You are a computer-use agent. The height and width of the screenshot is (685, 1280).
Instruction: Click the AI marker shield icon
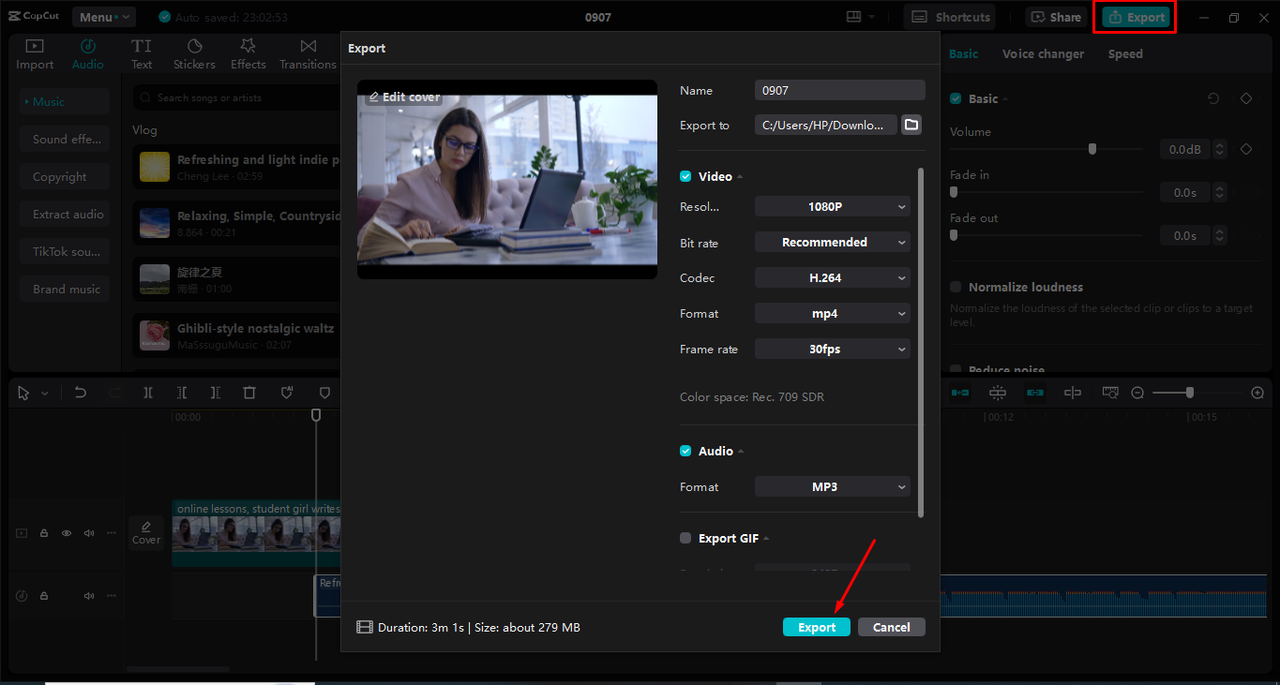point(288,393)
